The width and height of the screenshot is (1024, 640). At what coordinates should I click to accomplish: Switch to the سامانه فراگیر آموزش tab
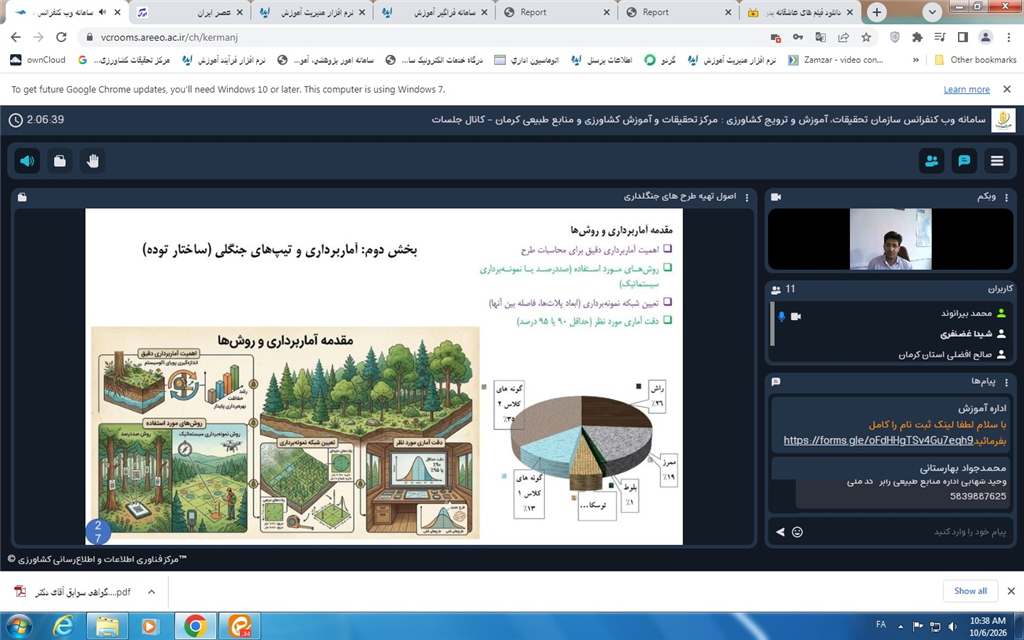click(x=435, y=12)
